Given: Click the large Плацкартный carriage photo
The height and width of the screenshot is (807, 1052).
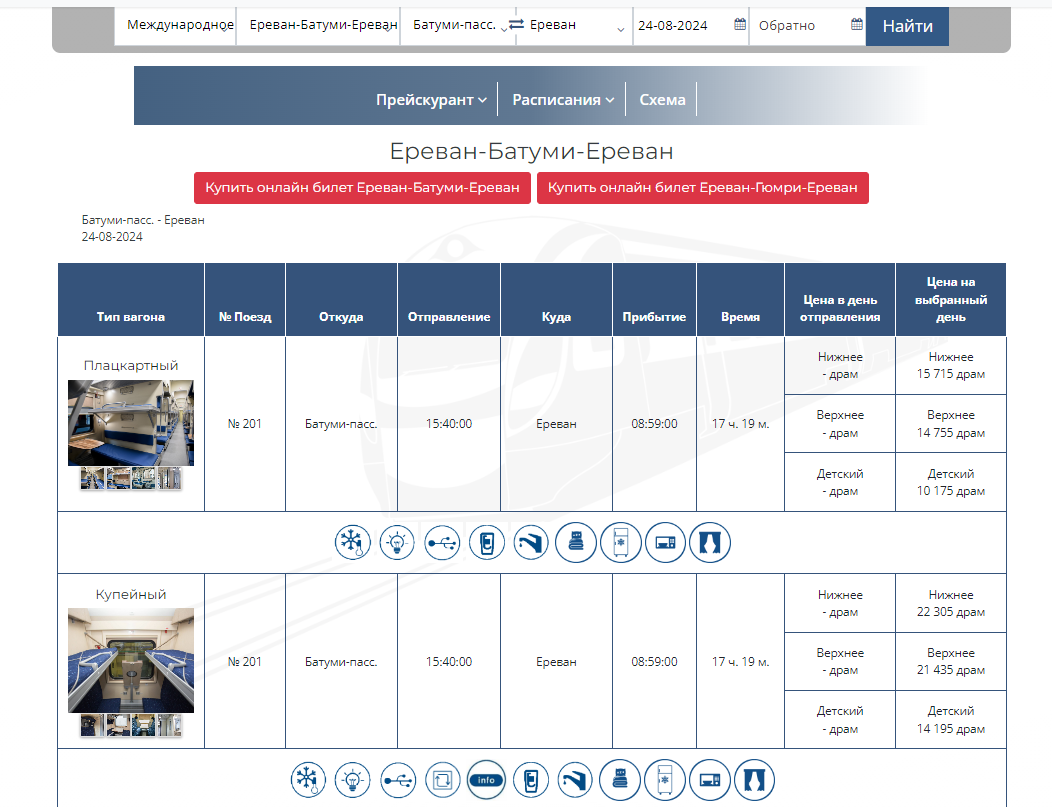Looking at the screenshot, I should (131, 423).
